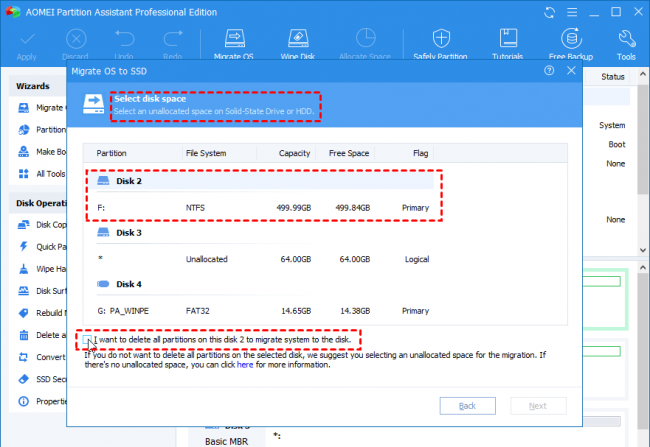Click the Capacity column header

click(x=286, y=153)
